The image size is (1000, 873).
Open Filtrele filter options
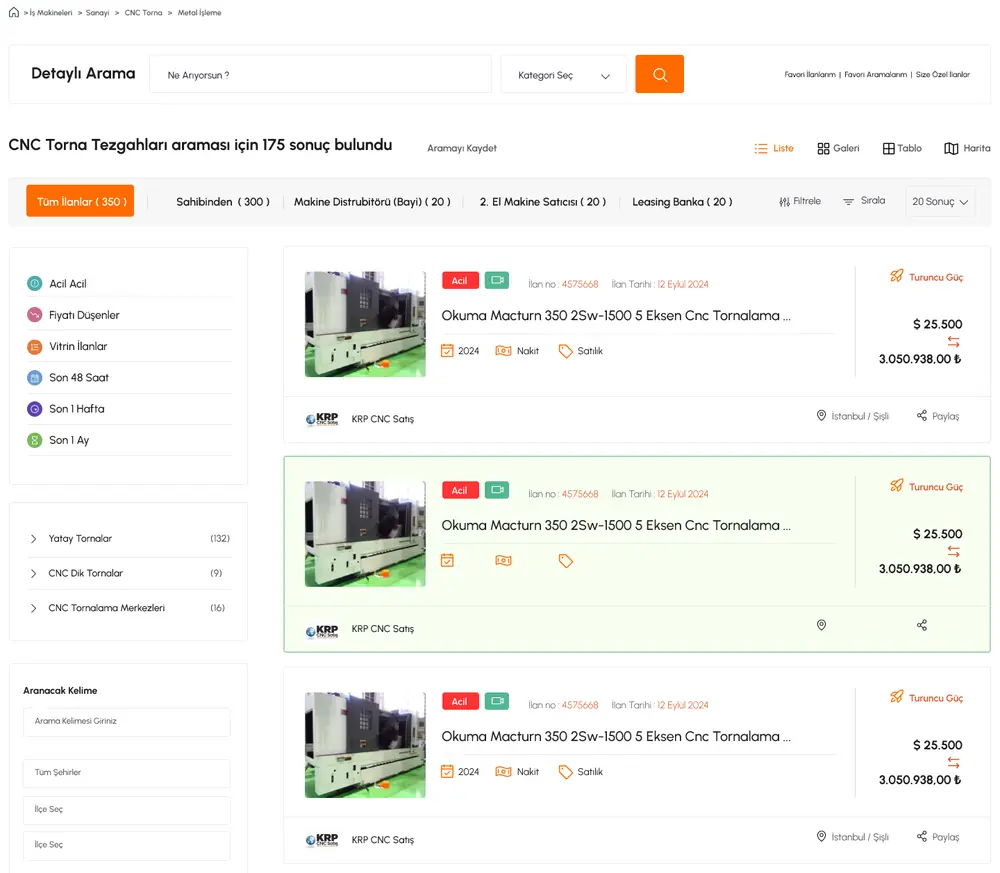(x=800, y=201)
